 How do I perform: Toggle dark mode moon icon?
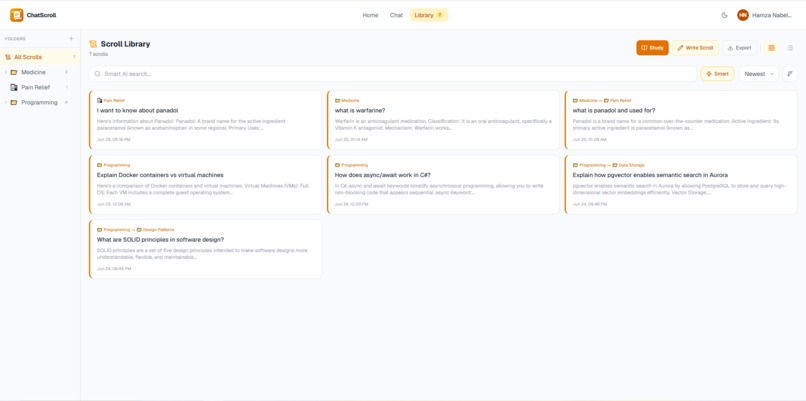(x=724, y=15)
